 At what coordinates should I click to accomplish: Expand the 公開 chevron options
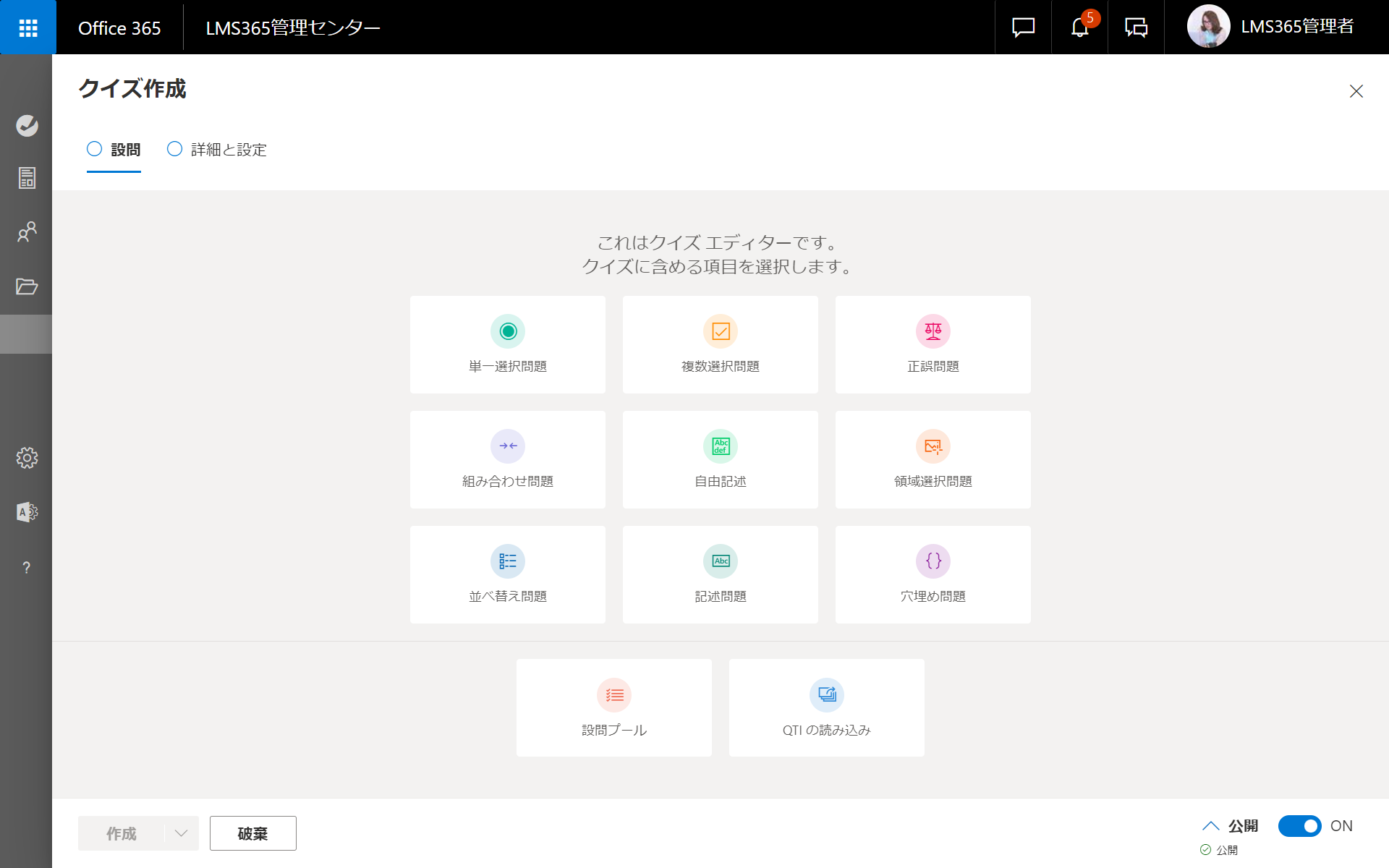tap(1211, 826)
